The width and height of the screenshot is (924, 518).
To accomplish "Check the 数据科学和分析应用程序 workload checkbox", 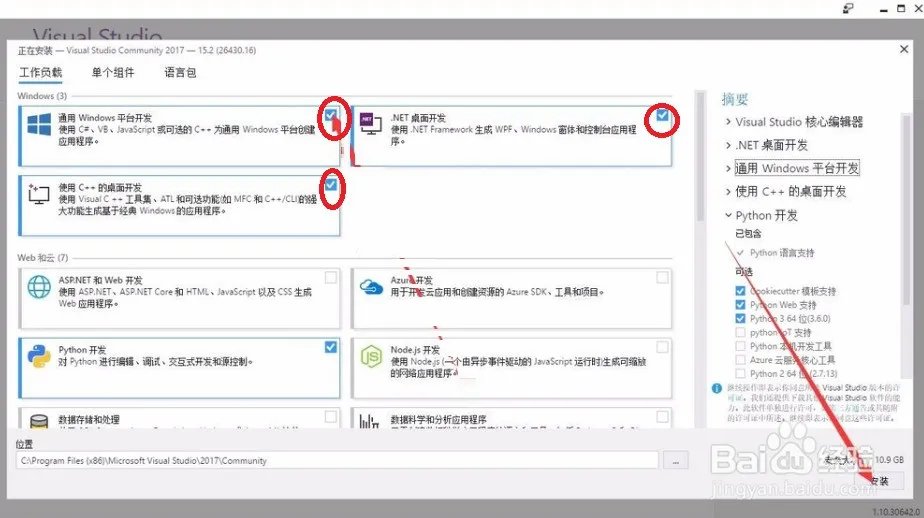I will [662, 417].
